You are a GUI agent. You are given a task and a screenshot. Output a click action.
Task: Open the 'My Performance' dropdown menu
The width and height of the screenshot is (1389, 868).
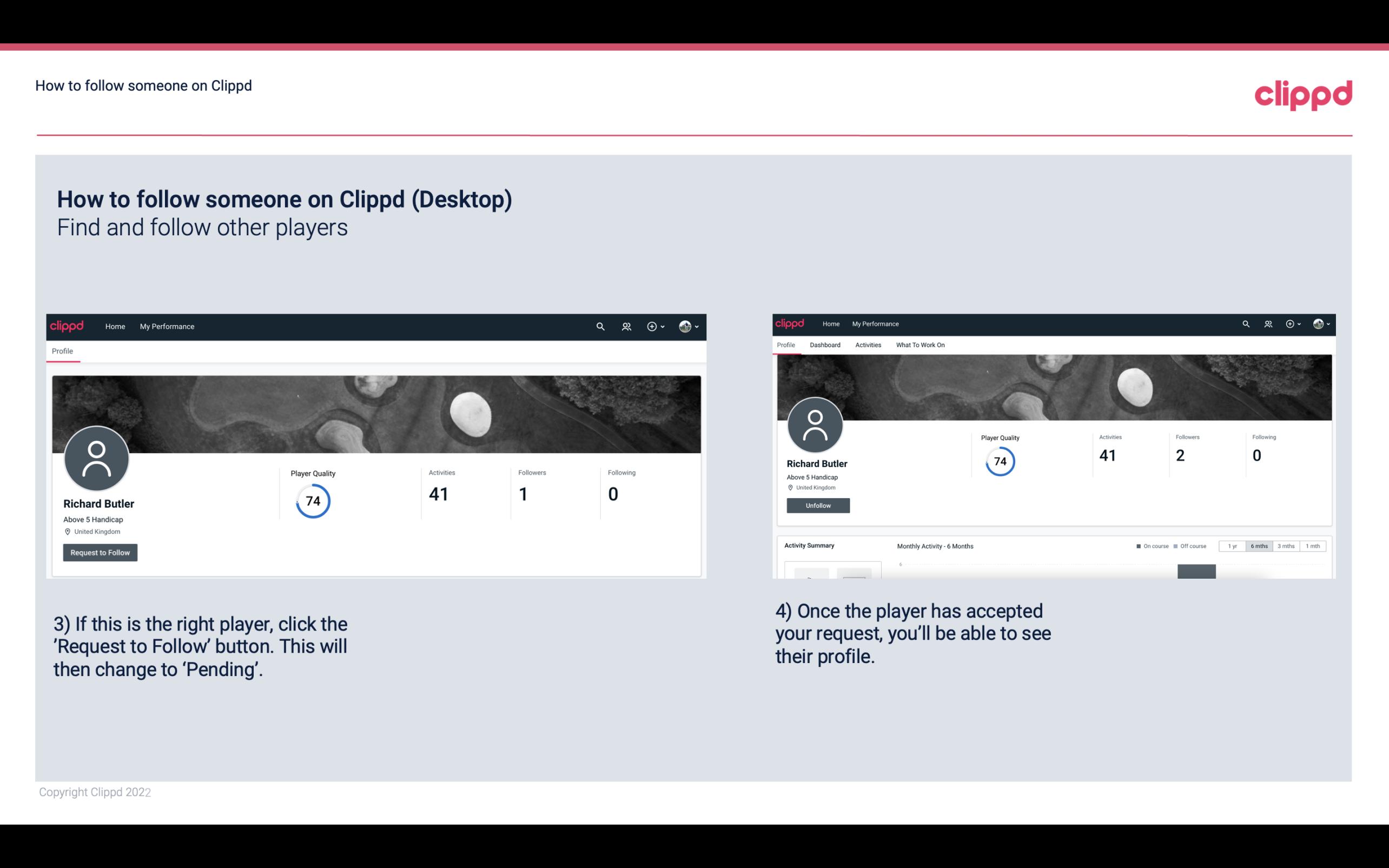tap(167, 326)
